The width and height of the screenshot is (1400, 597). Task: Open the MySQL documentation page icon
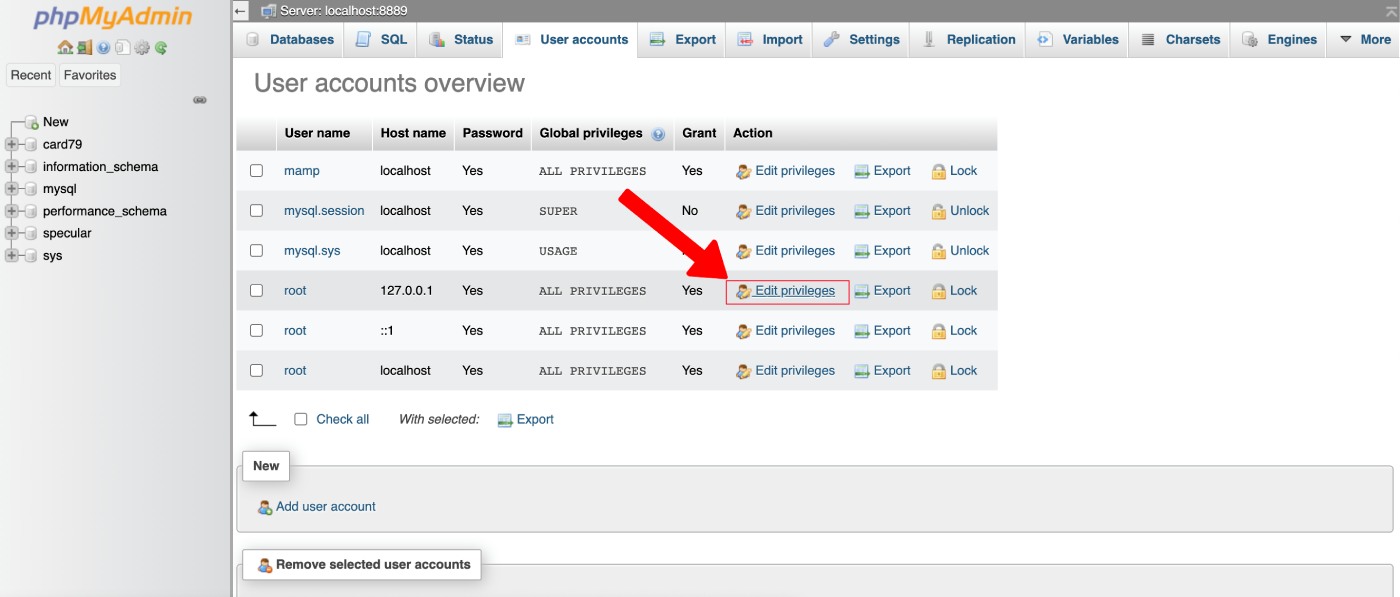(122, 47)
